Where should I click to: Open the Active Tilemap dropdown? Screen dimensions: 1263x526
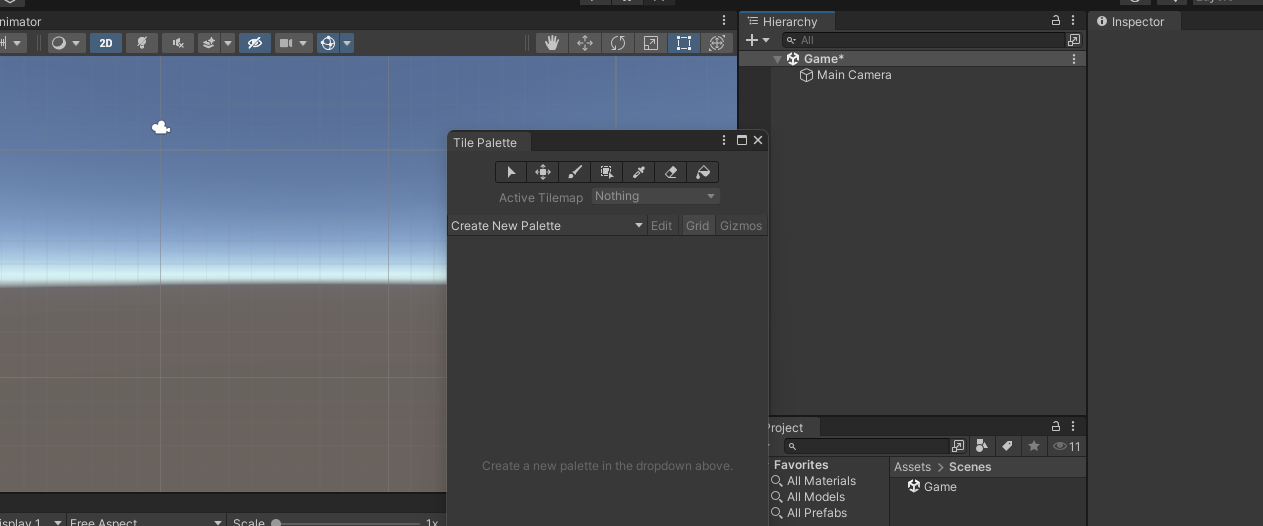pos(655,197)
